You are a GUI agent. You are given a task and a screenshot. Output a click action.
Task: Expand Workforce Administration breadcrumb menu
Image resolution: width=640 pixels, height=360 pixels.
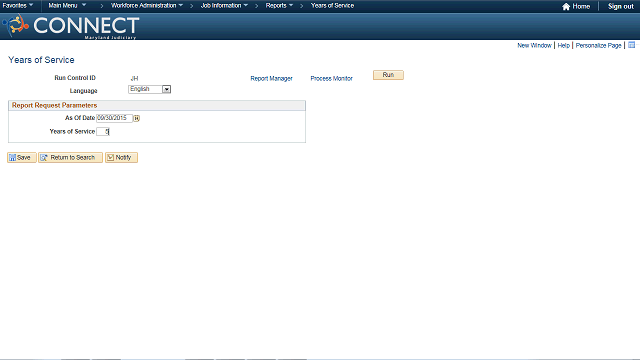pyautogui.click(x=147, y=6)
